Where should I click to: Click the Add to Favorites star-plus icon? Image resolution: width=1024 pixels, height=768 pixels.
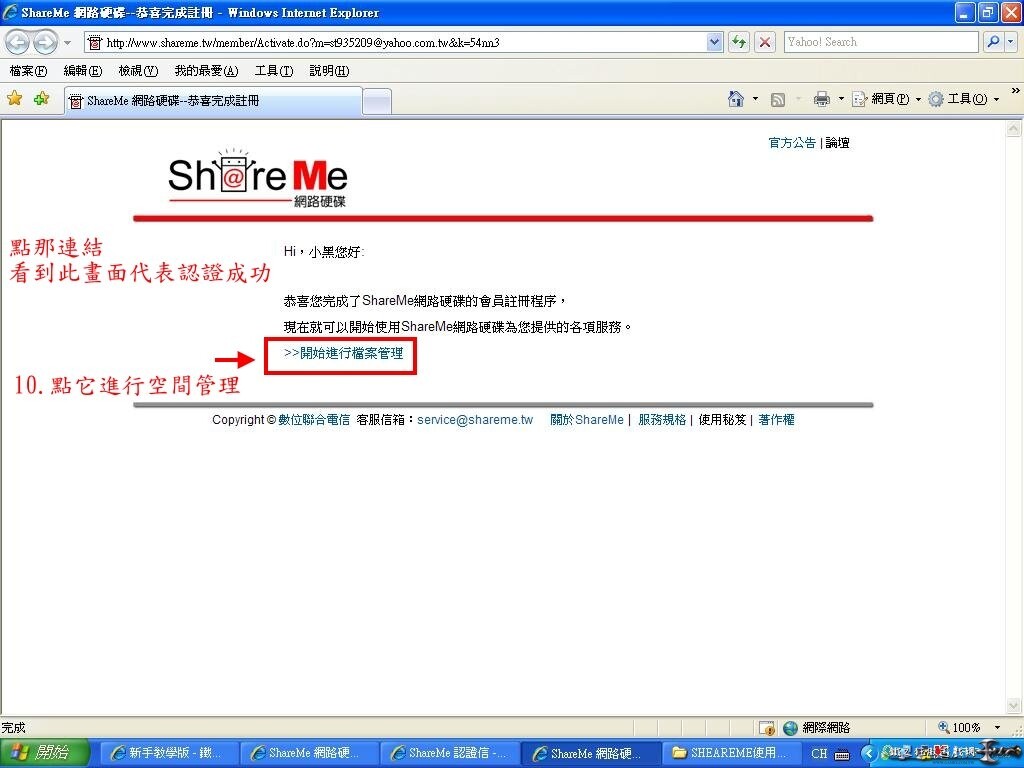pyautogui.click(x=41, y=99)
